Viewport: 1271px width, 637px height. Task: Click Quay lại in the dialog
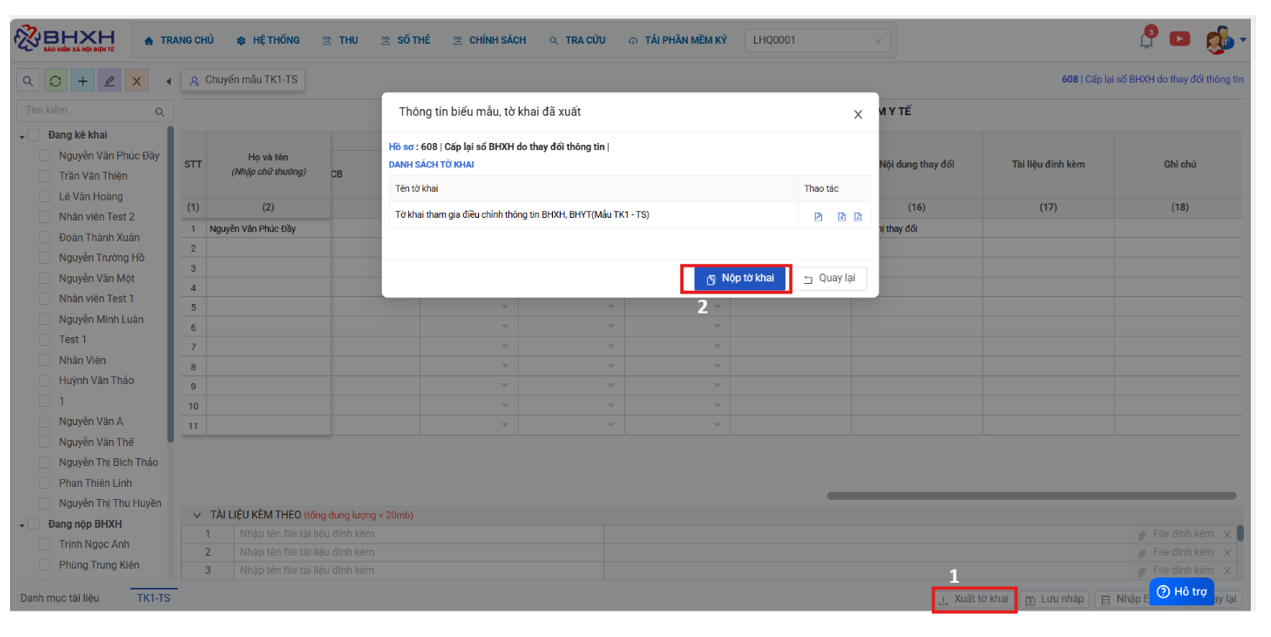pyautogui.click(x=829, y=278)
